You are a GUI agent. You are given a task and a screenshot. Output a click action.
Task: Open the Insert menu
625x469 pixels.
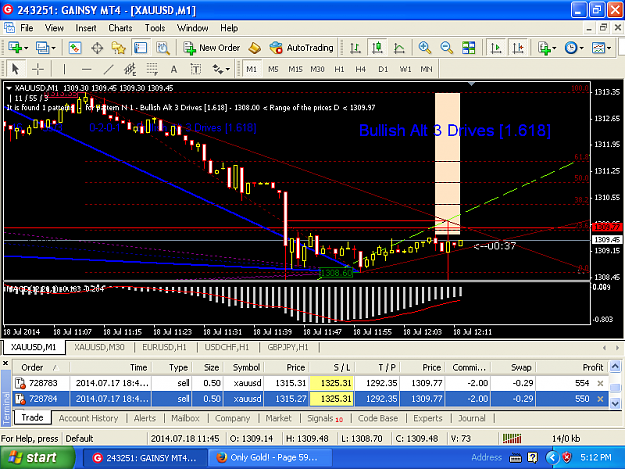[x=86, y=28]
